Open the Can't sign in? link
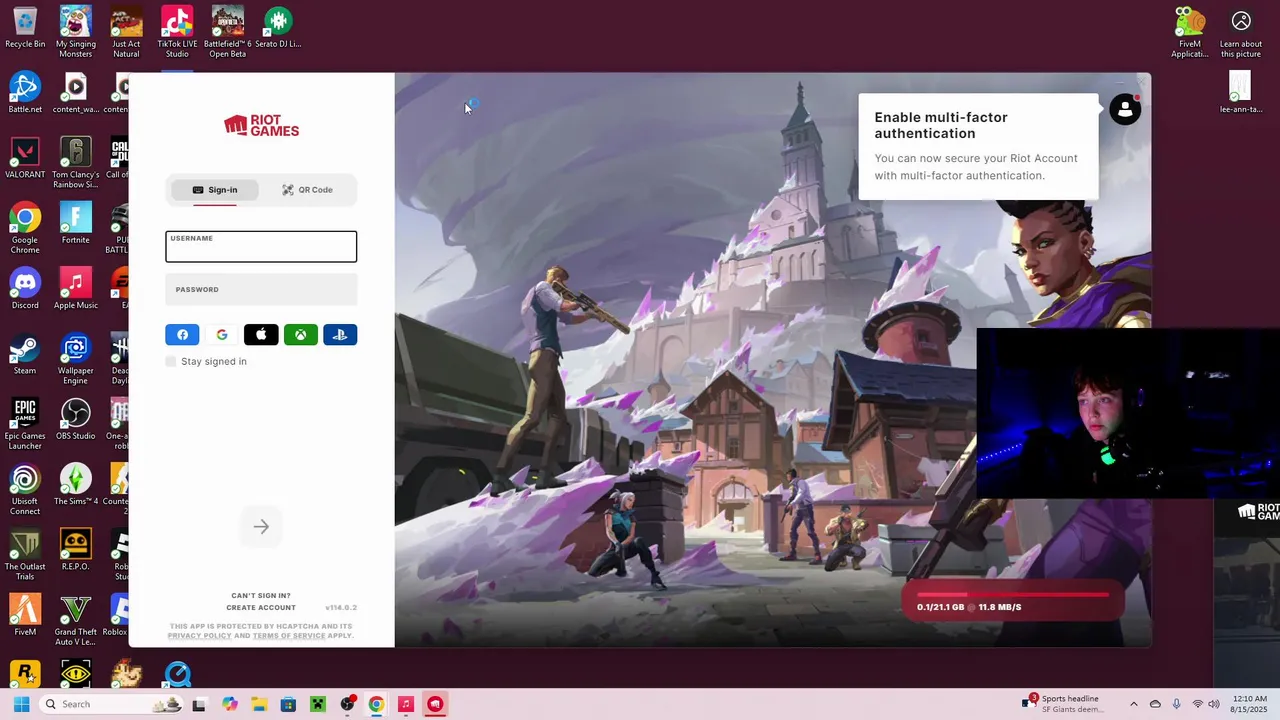1280x720 pixels. pos(261,595)
